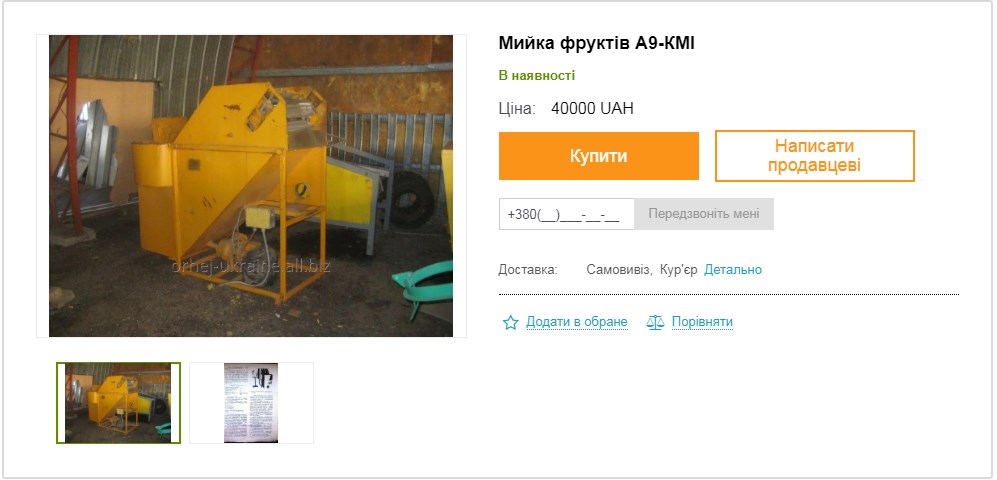This screenshot has width=997, height=480.
Task: Click the 40000 UAH price value
Action: (x=592, y=109)
